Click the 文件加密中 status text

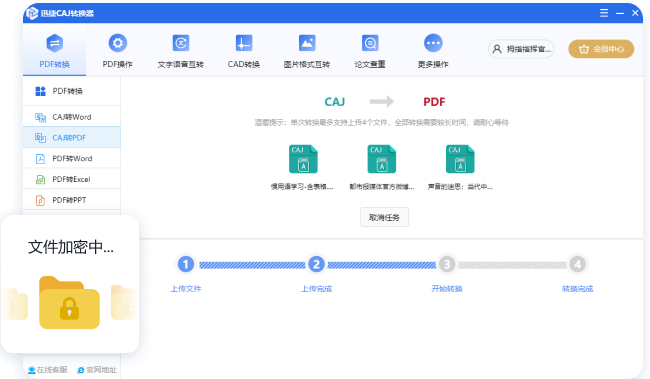71,247
